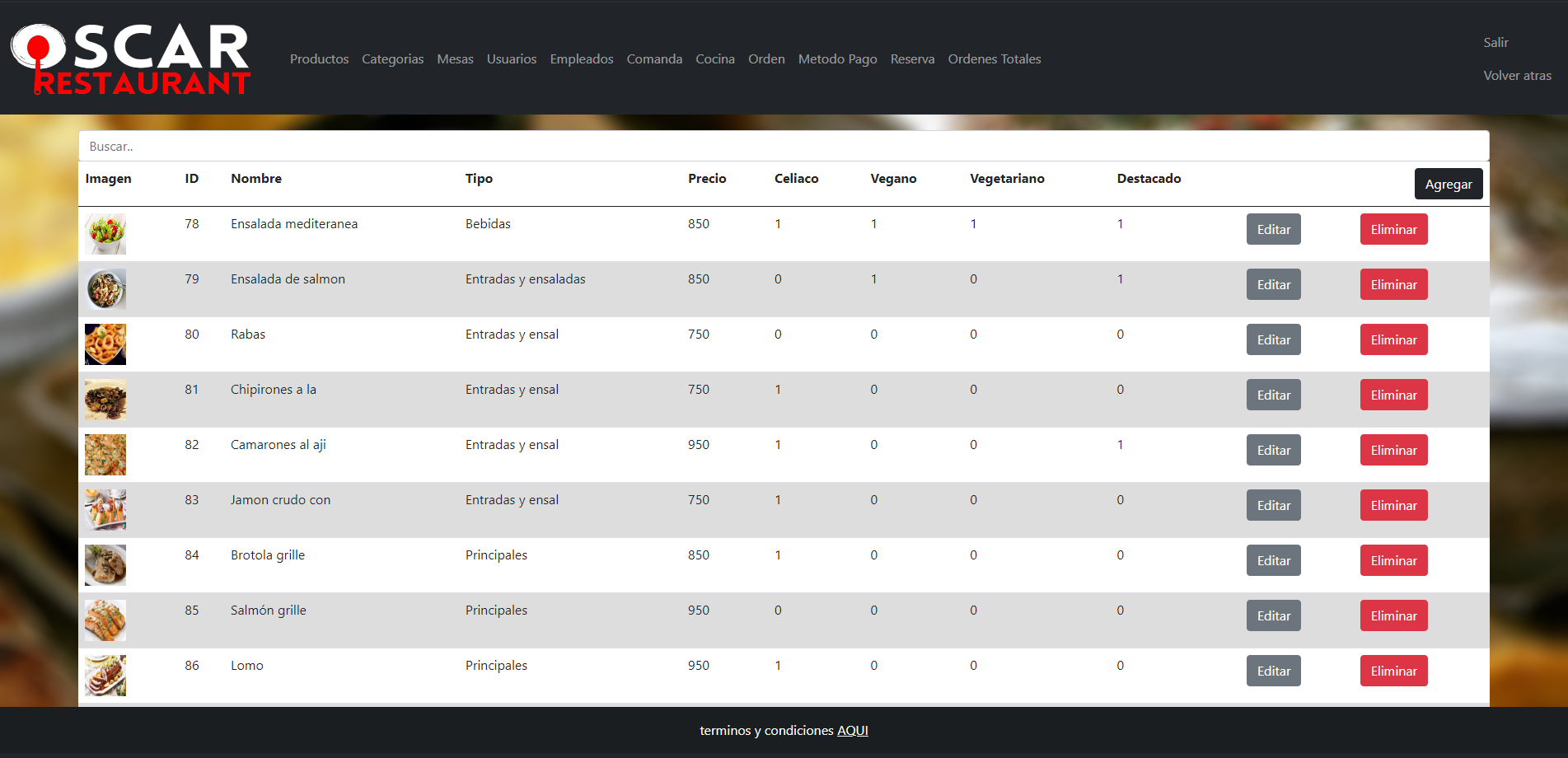Select the 'Bebidas' type cell
The width and height of the screenshot is (1568, 758).
click(x=488, y=224)
